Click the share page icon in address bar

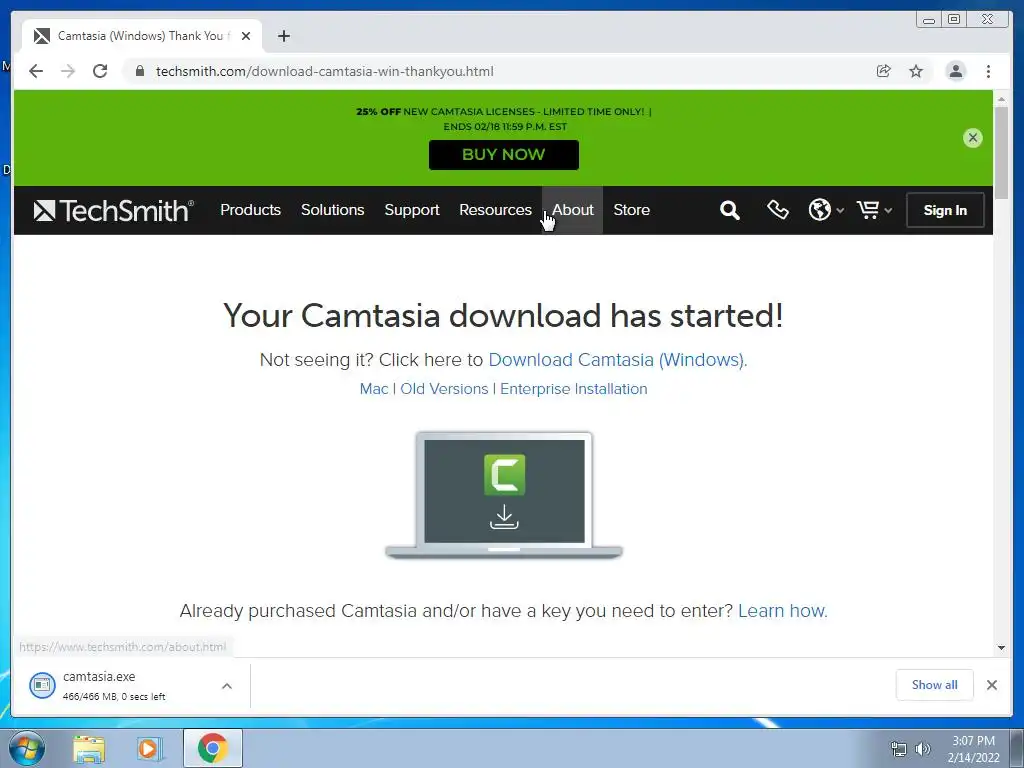point(884,71)
